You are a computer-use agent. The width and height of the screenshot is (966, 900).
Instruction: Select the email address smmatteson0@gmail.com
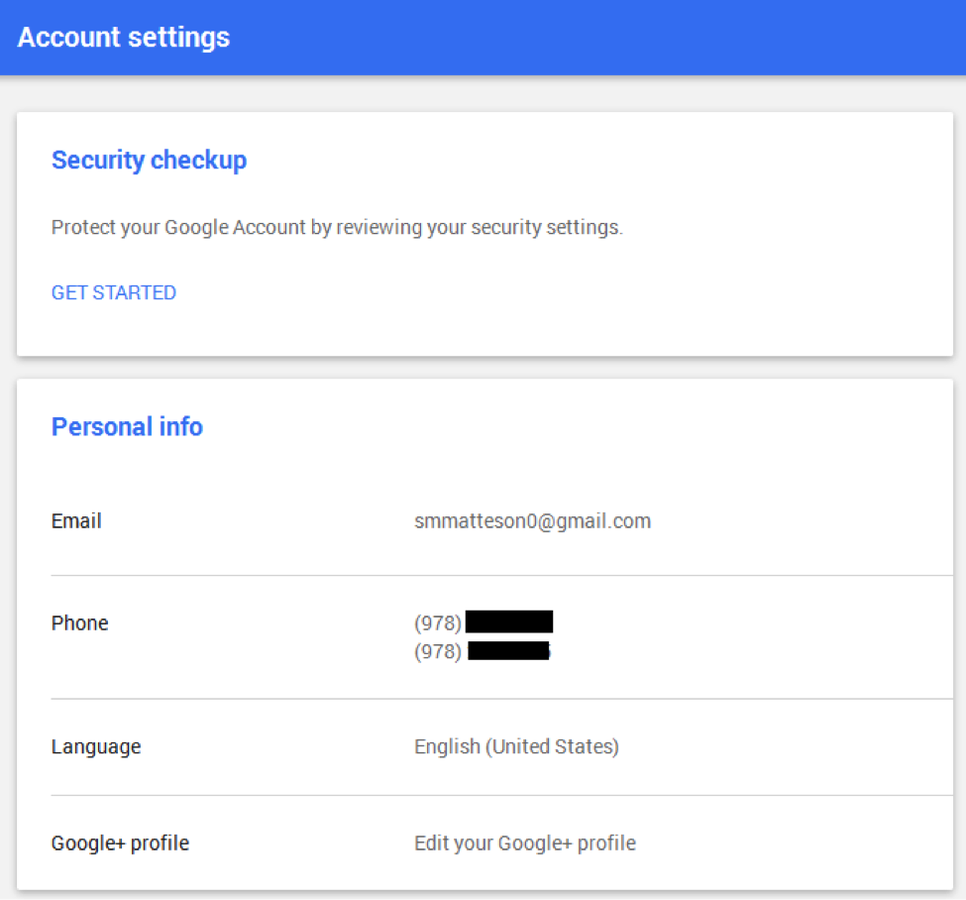click(x=532, y=520)
